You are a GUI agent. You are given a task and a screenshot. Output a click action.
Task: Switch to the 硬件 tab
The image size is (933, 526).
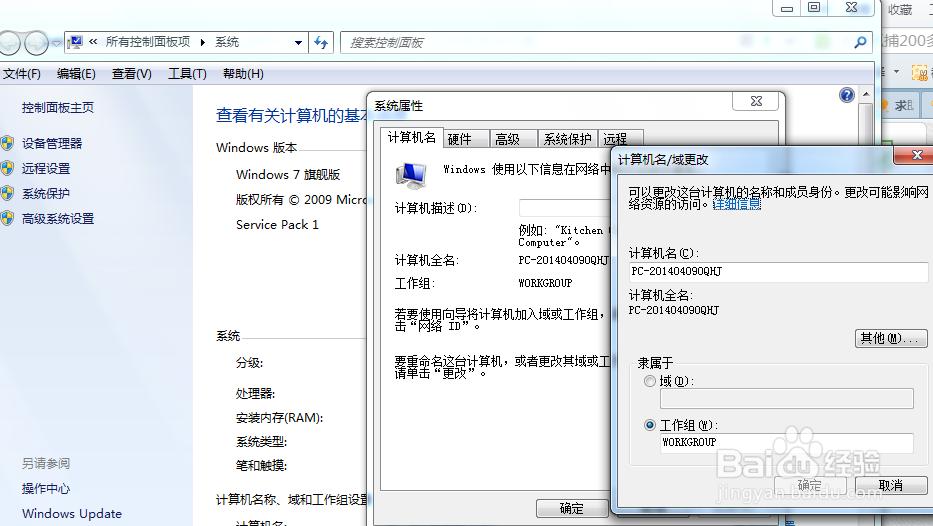[466, 139]
